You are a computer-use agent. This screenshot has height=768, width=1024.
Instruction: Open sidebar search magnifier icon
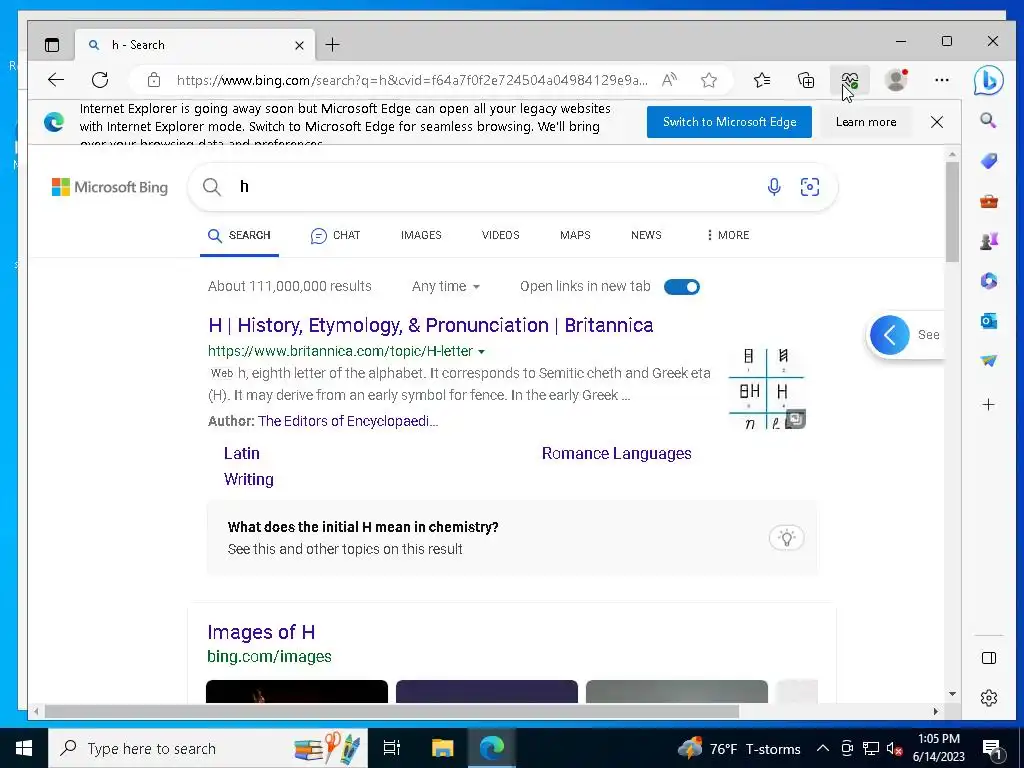(x=989, y=120)
